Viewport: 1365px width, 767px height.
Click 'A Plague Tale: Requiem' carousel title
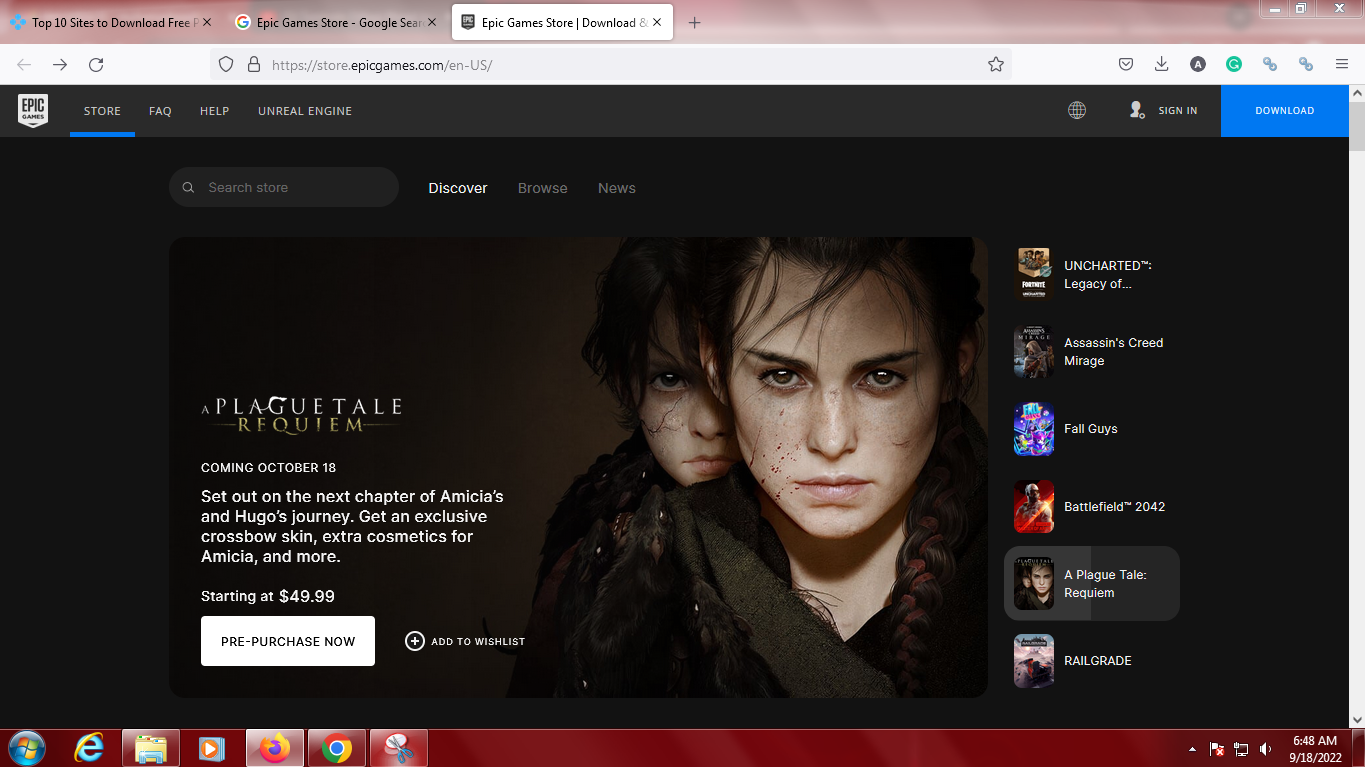(x=1105, y=584)
